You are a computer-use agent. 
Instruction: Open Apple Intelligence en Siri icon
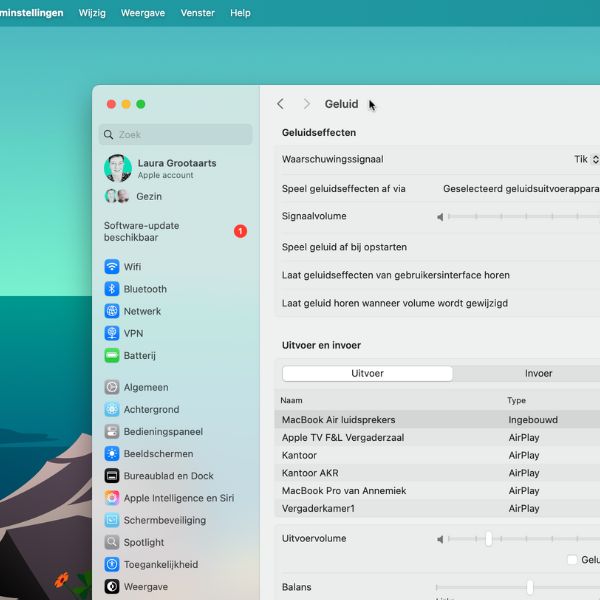112,498
